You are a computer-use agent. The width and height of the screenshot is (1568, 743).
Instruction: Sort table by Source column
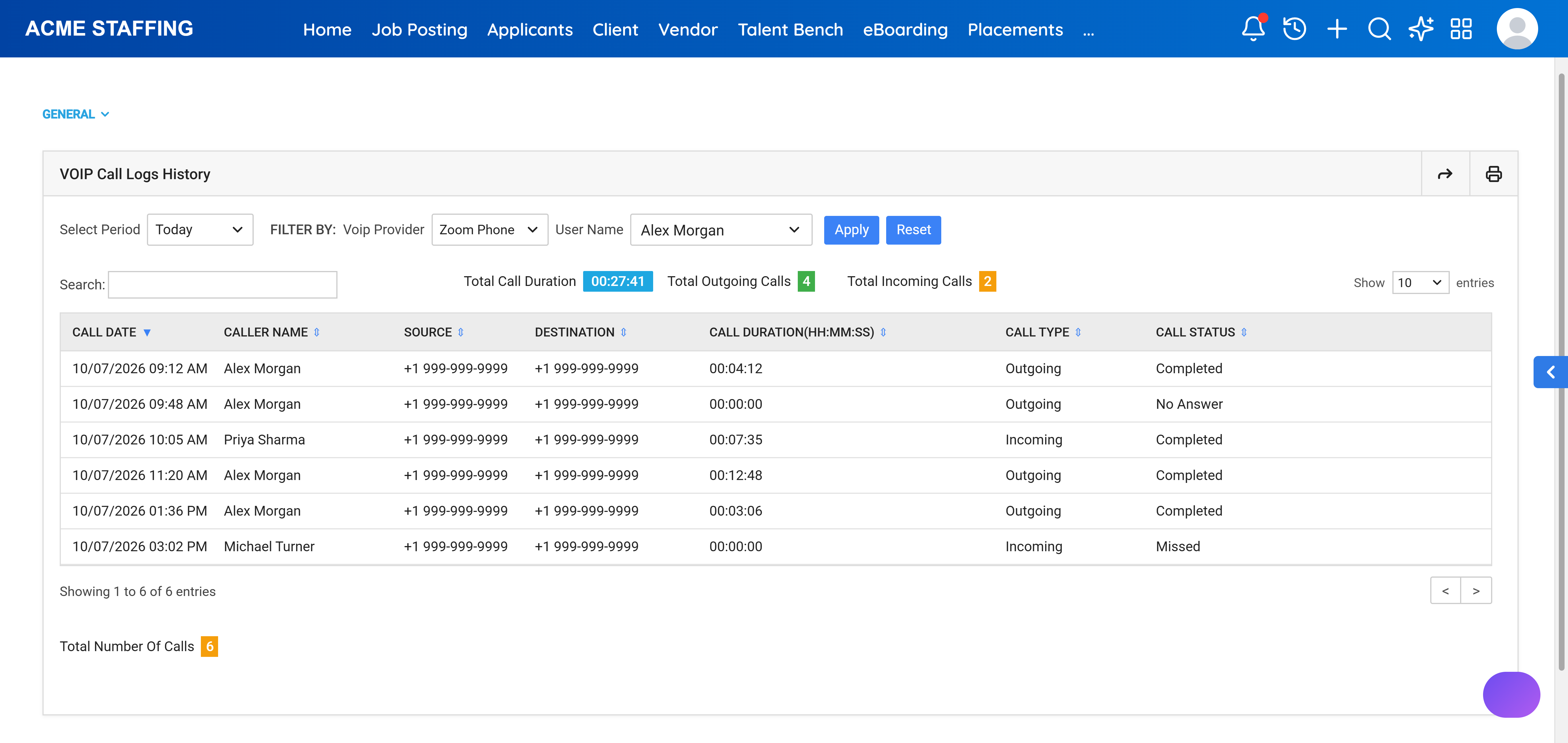point(461,332)
